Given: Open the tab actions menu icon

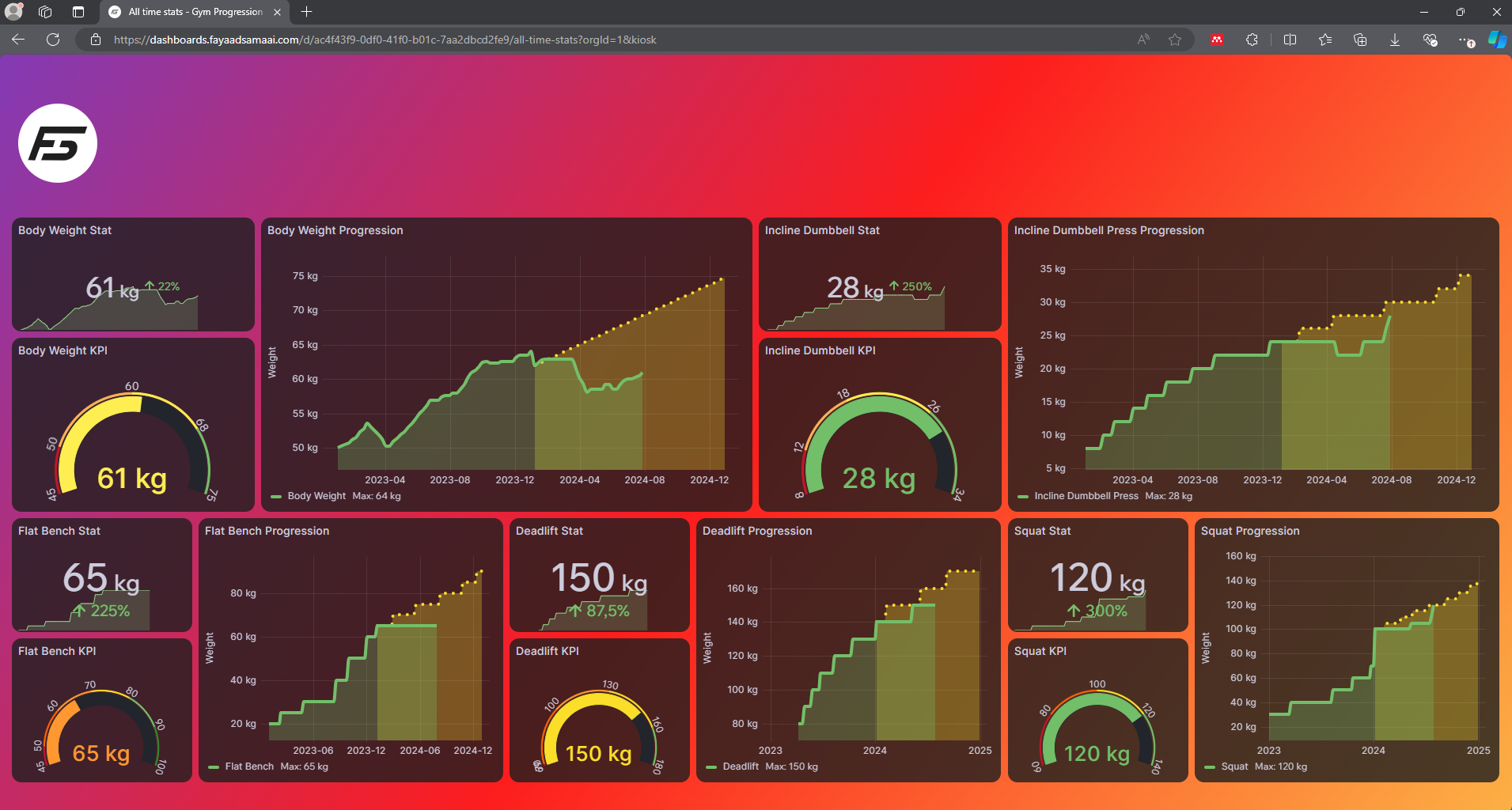Looking at the screenshot, I should (x=78, y=12).
